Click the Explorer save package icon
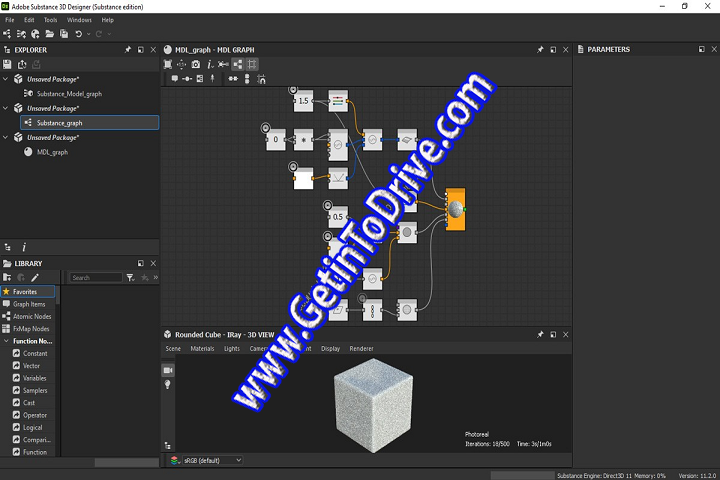720x480 pixels. point(7,64)
